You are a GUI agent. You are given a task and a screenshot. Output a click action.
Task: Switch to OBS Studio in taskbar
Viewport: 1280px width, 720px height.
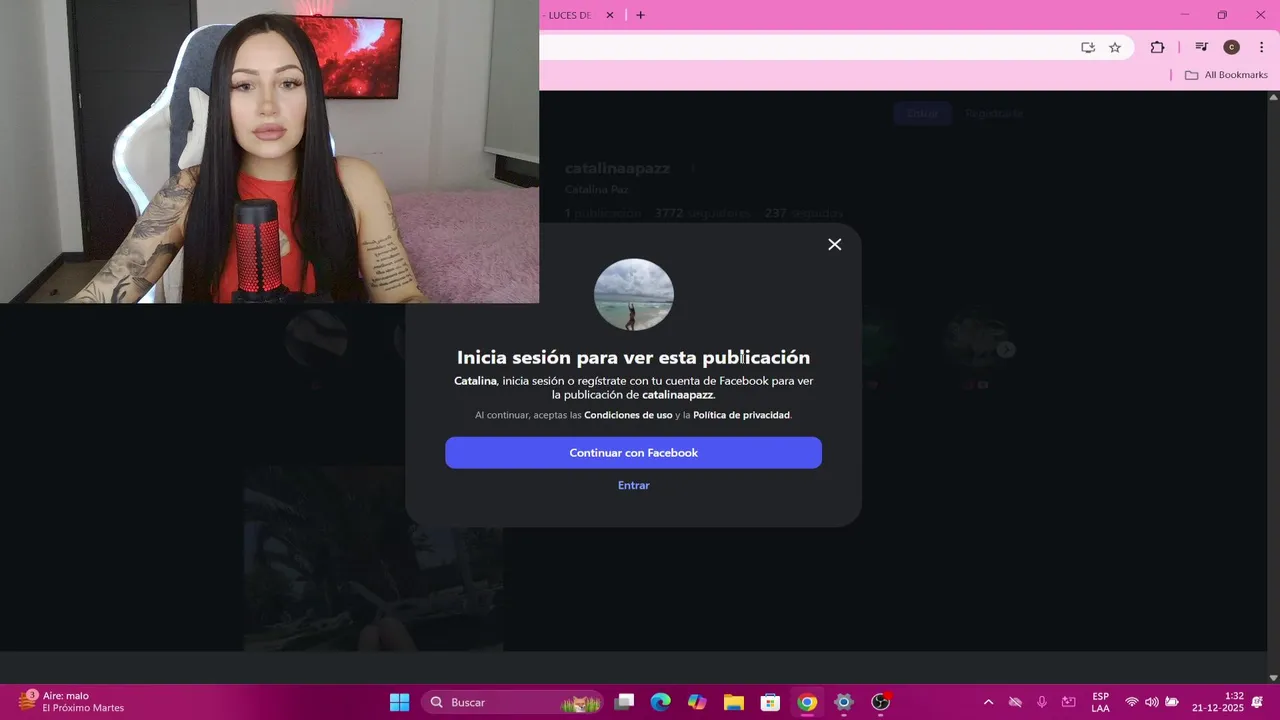880,702
